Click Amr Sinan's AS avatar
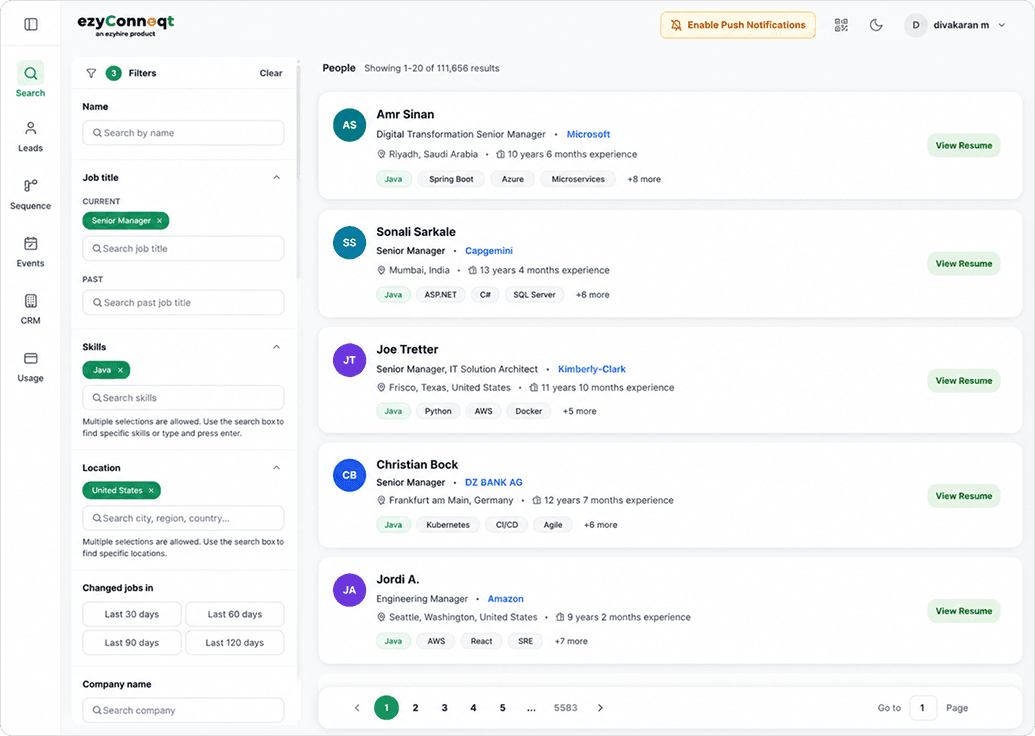 (x=349, y=125)
